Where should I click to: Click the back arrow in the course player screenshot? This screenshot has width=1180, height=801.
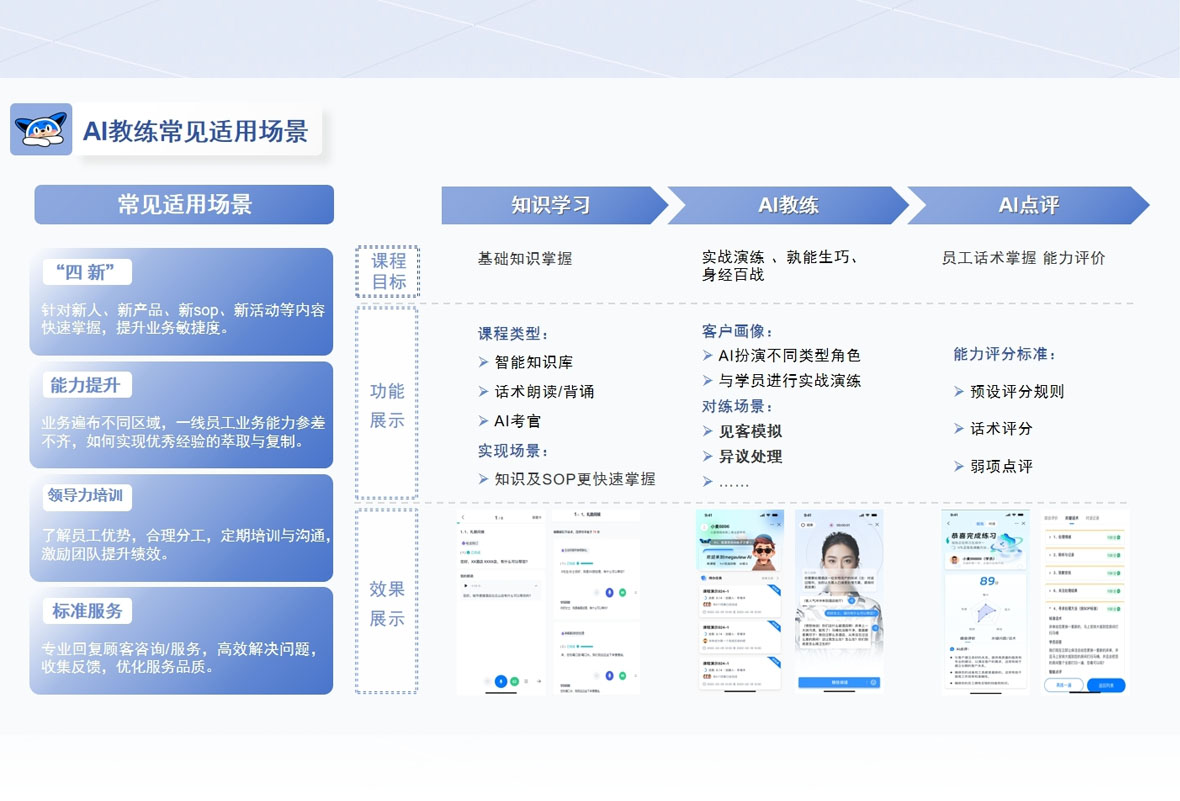[x=462, y=517]
